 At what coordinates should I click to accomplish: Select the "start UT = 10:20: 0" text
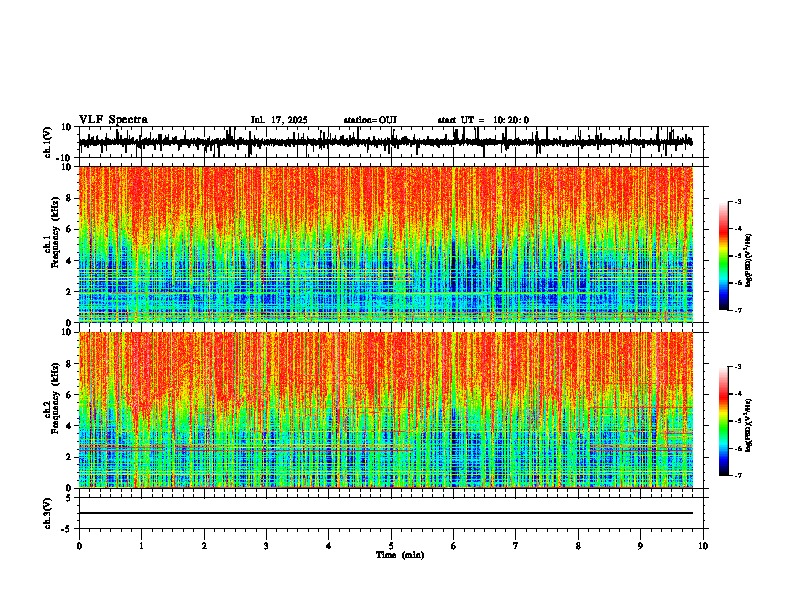[x=483, y=120]
